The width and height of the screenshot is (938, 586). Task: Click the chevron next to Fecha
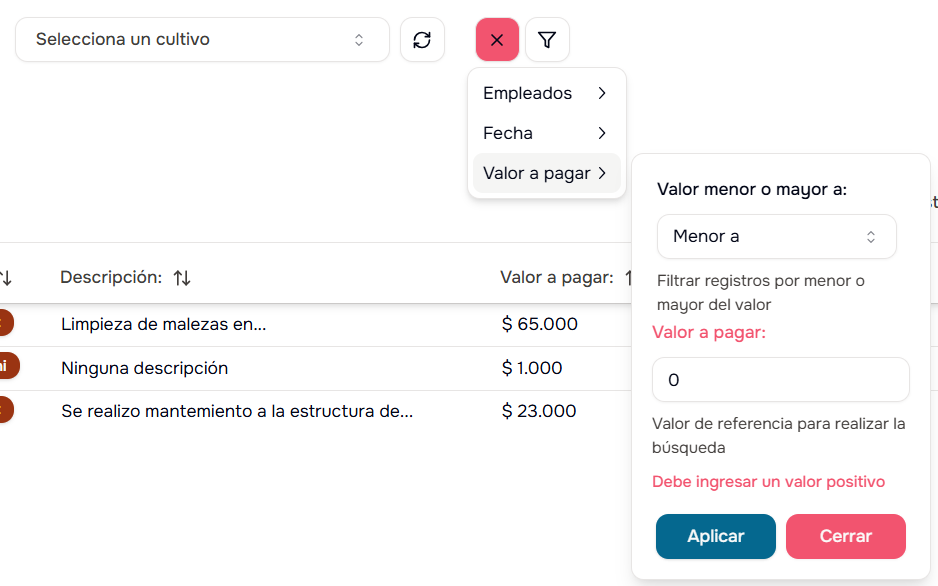tap(602, 133)
